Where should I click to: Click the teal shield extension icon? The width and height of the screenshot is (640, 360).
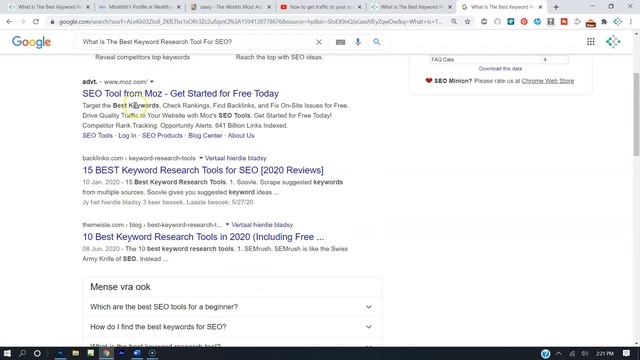point(511,22)
